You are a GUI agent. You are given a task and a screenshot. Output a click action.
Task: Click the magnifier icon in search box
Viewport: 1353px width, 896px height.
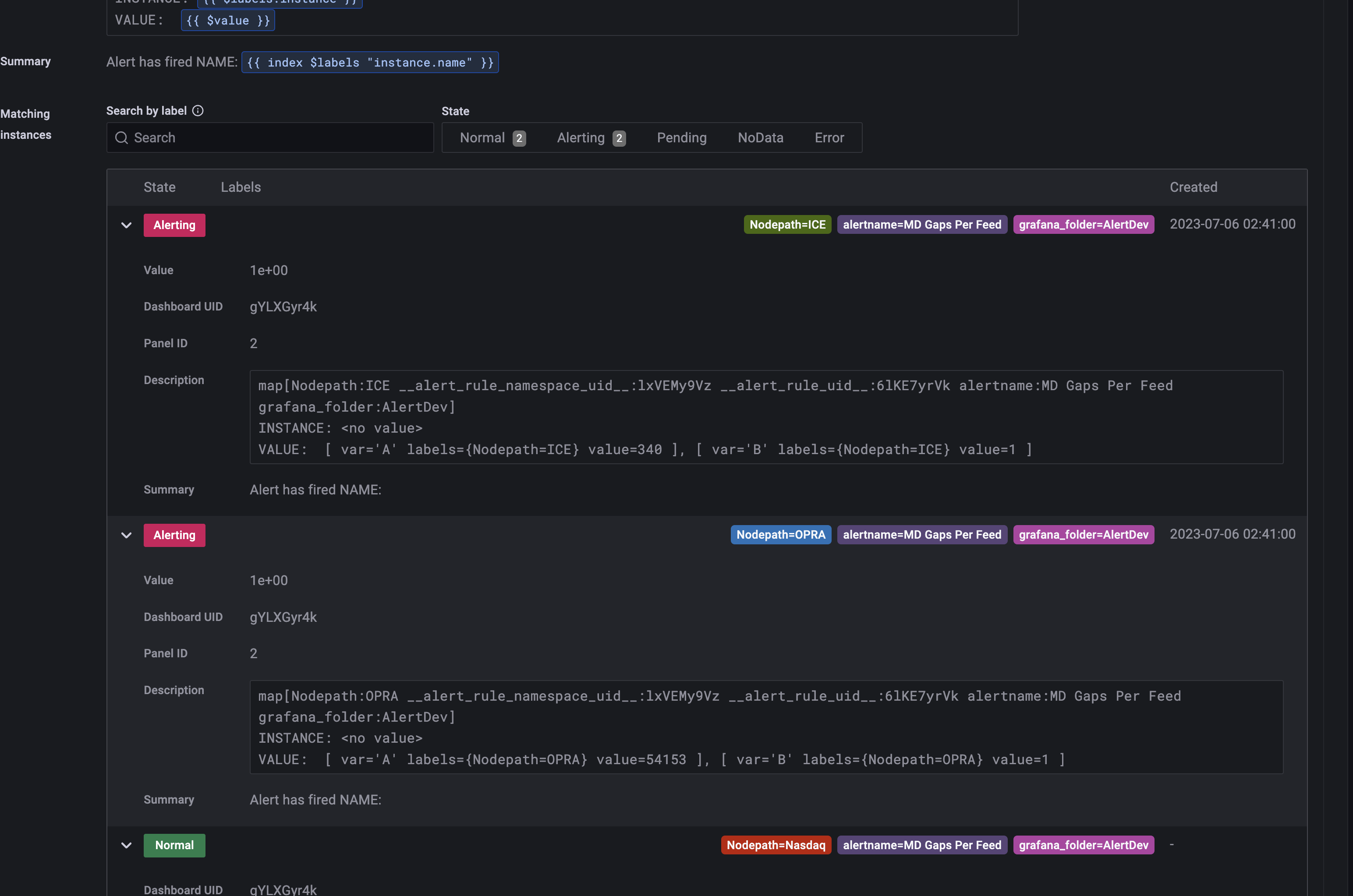click(121, 138)
